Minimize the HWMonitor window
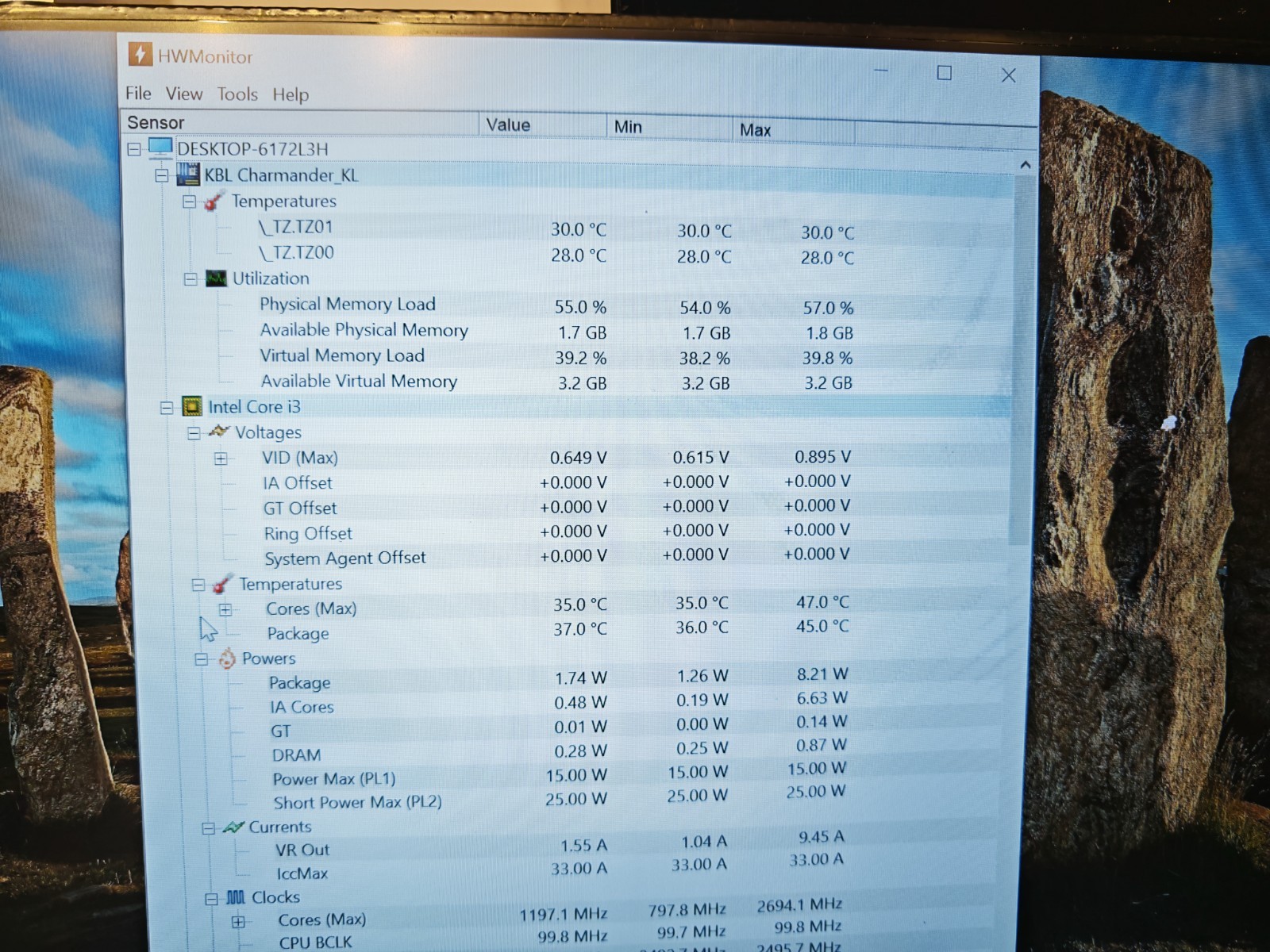 (x=881, y=71)
